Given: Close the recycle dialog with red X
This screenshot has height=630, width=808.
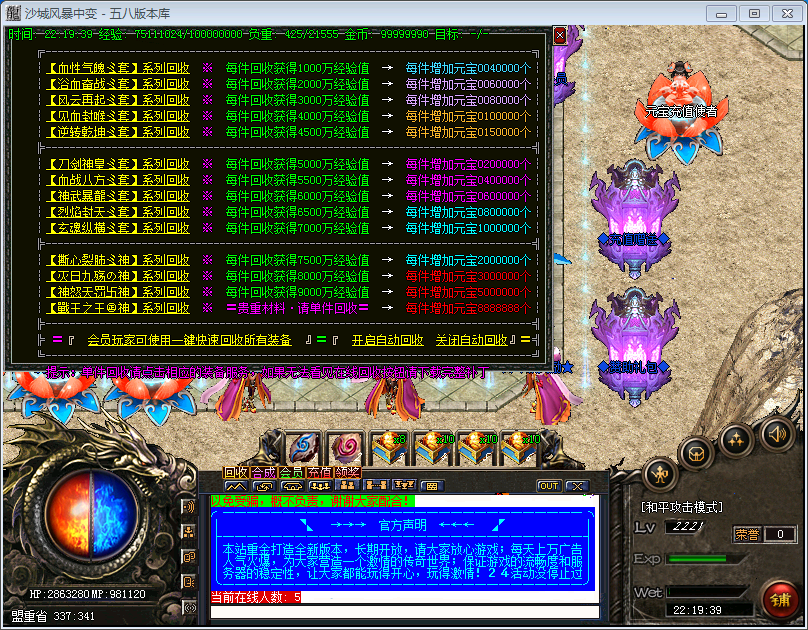Looking at the screenshot, I should (560, 36).
